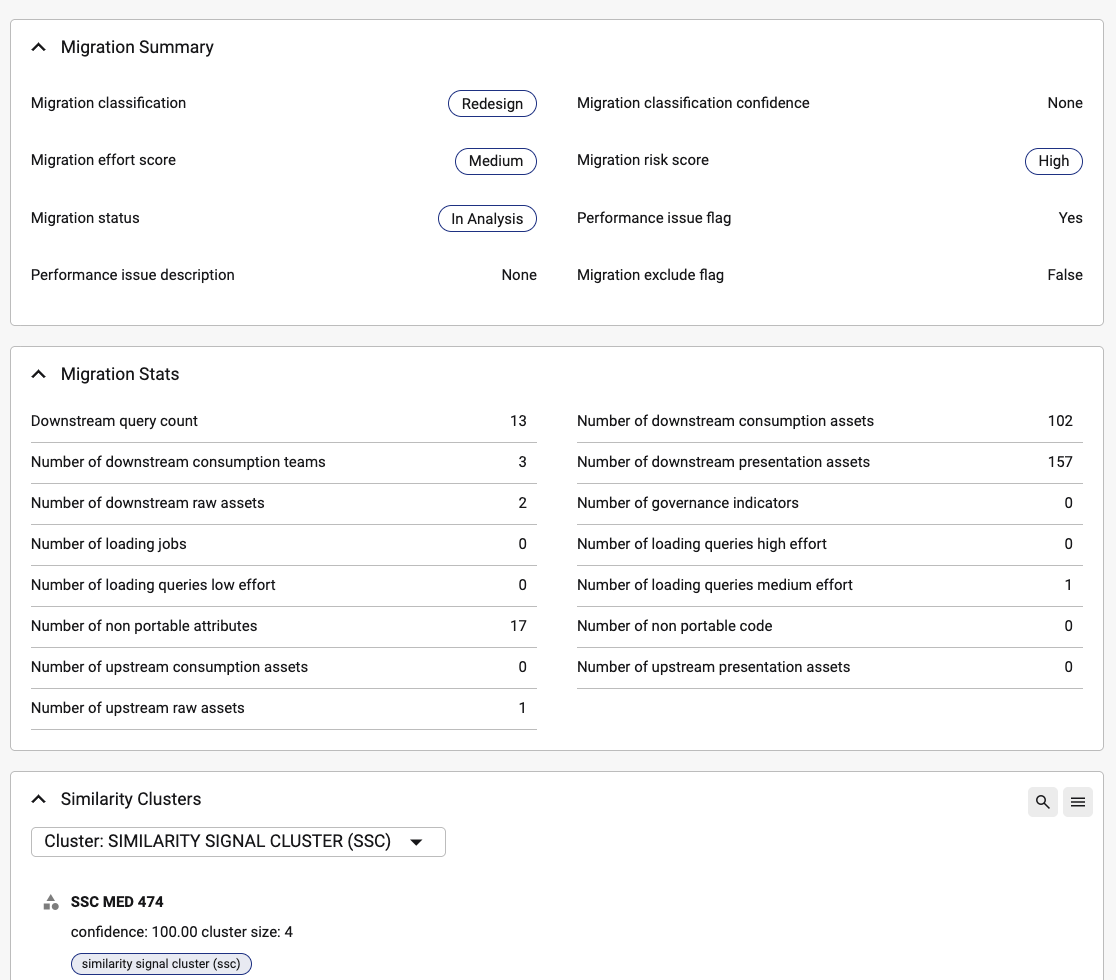Click the Migration exclude flag value False
1116x980 pixels.
(1065, 275)
